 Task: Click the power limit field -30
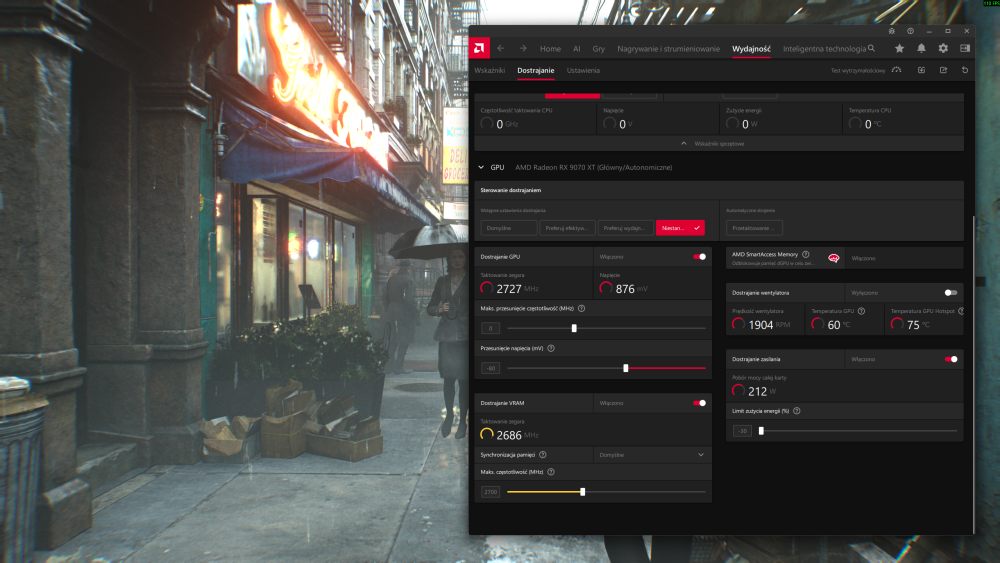point(742,431)
